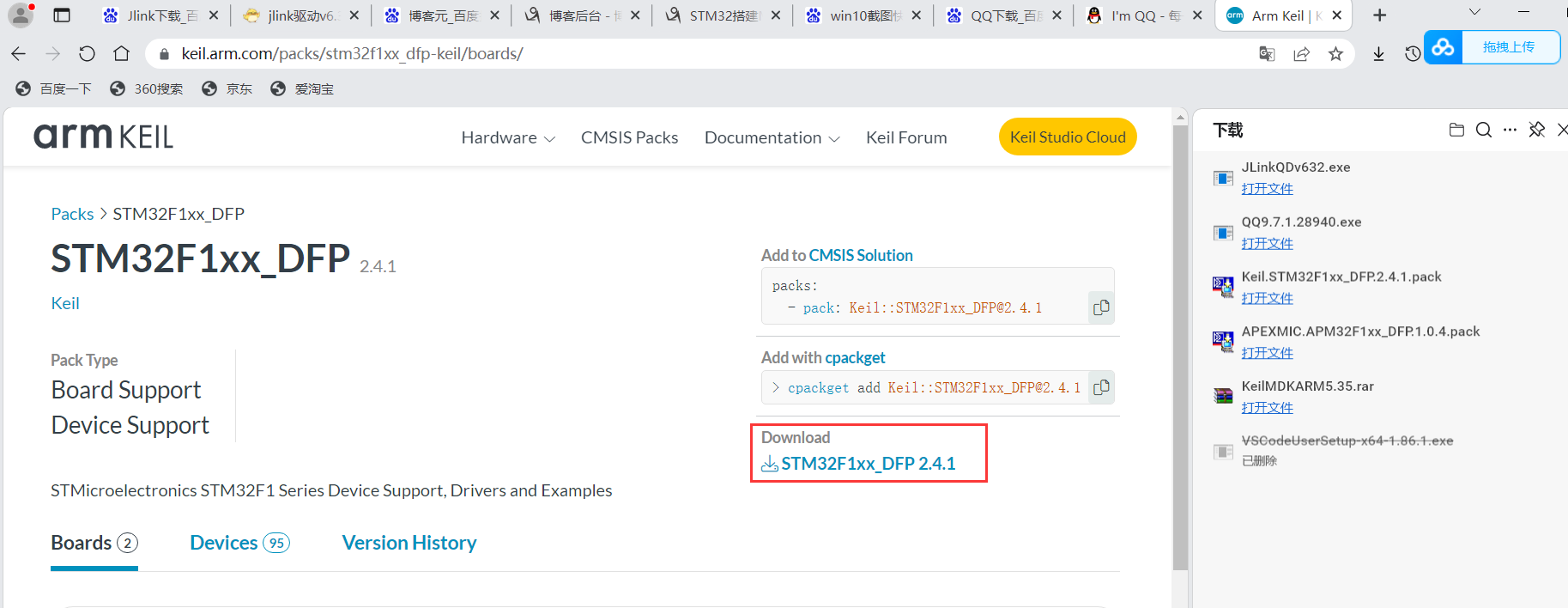Viewport: 1568px width, 608px height.
Task: Bookmark this page with the star icon
Action: (1335, 54)
